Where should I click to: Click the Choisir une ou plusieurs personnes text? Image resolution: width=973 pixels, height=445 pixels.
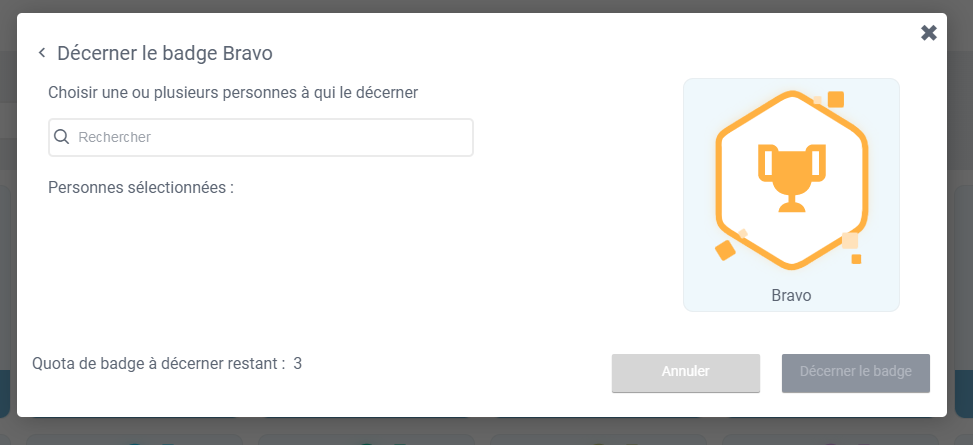[x=233, y=92]
